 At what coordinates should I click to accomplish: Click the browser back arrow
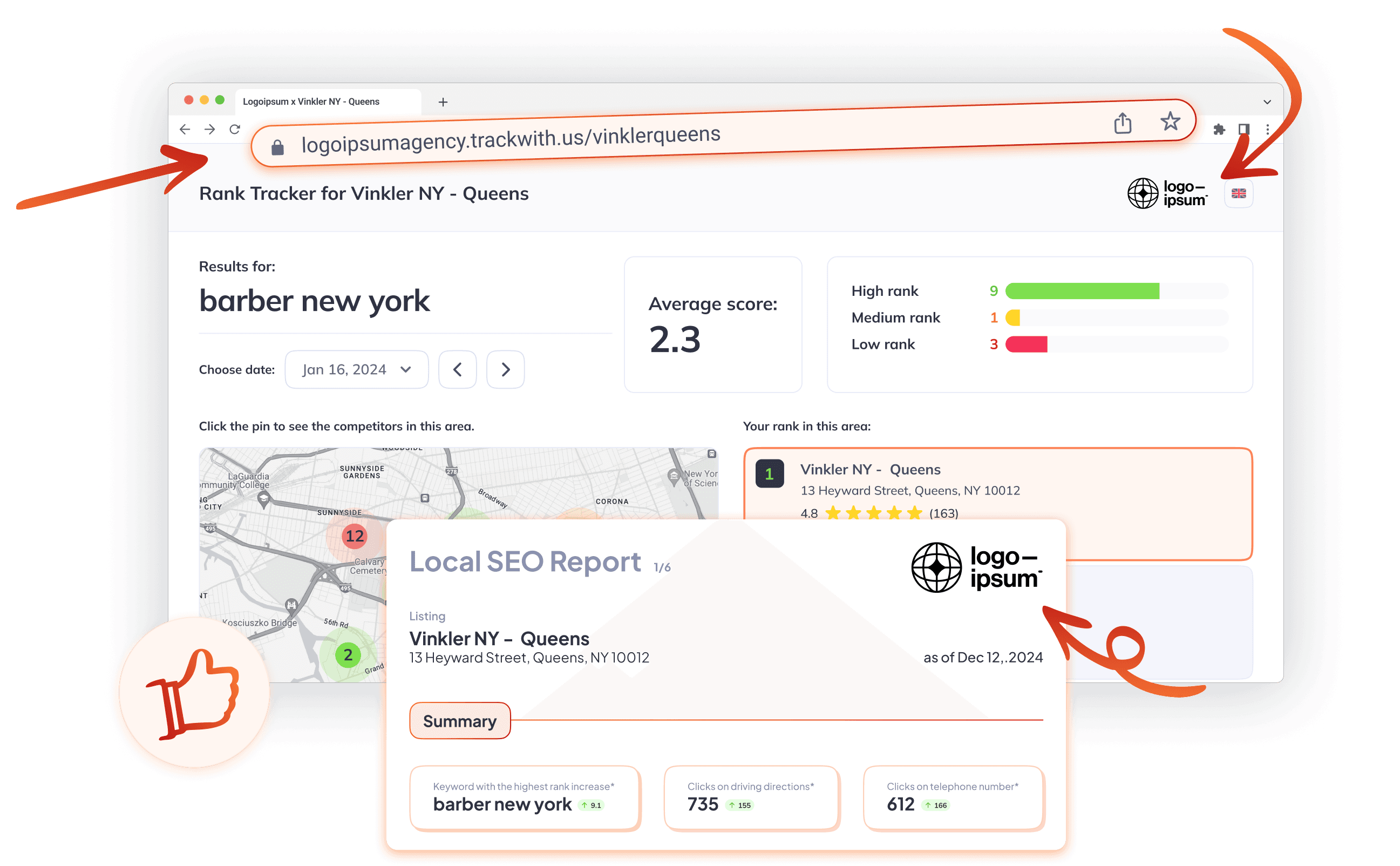185,130
